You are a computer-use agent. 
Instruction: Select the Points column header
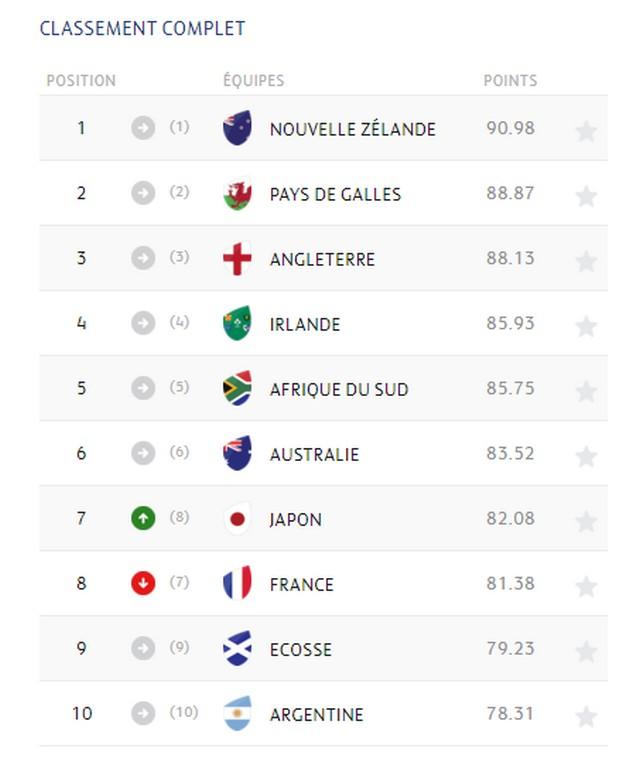(x=510, y=80)
